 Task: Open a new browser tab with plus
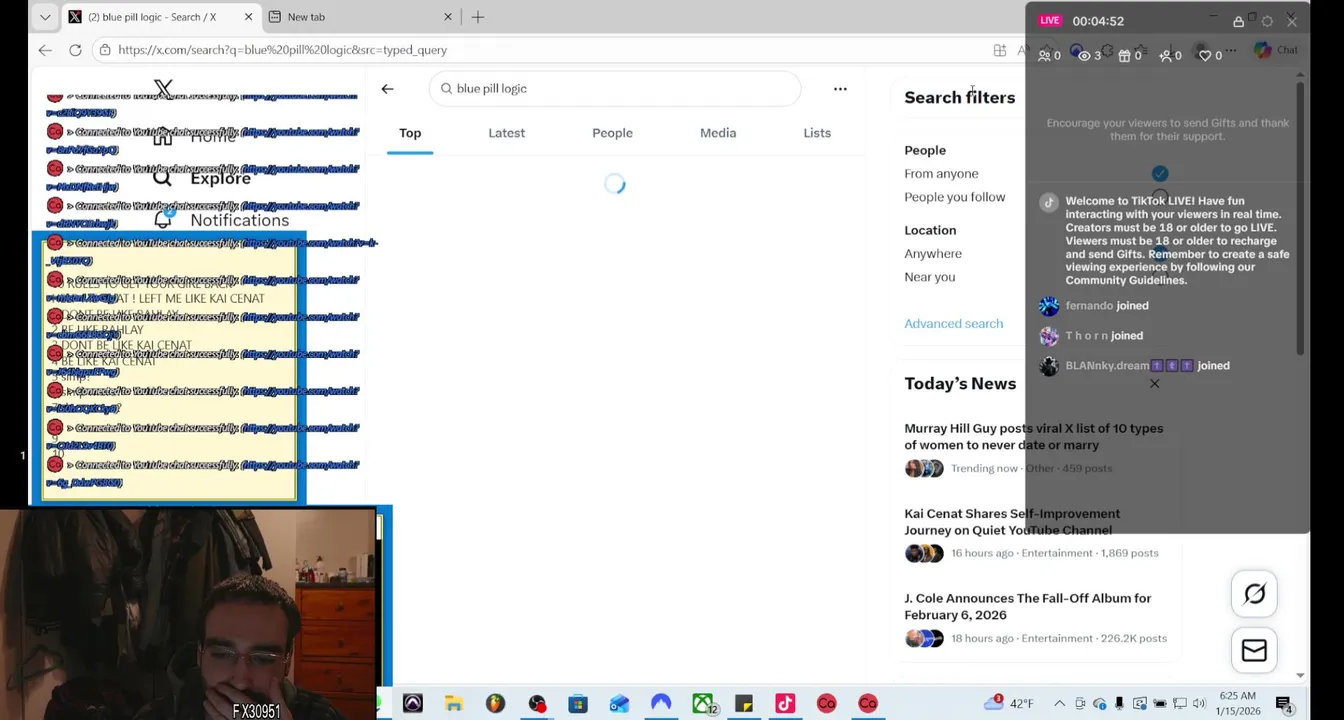[x=478, y=17]
